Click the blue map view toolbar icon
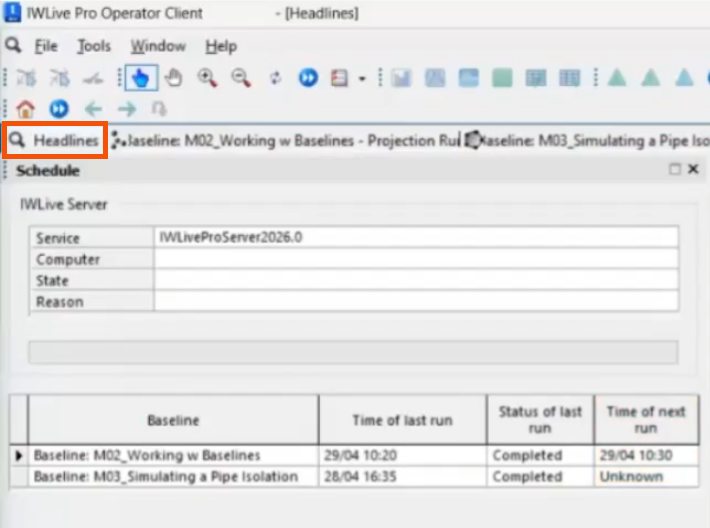The height and width of the screenshot is (528, 710). point(435,78)
